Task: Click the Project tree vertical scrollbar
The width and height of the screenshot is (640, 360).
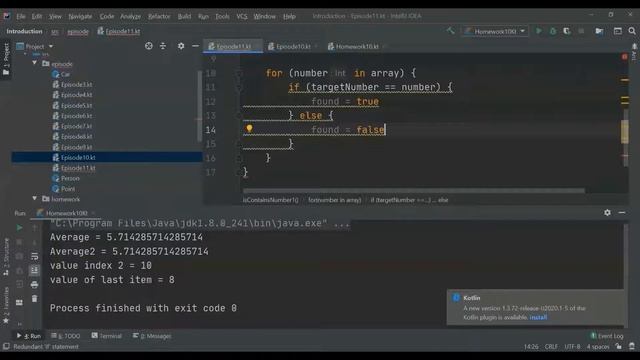Action: [x=199, y=106]
